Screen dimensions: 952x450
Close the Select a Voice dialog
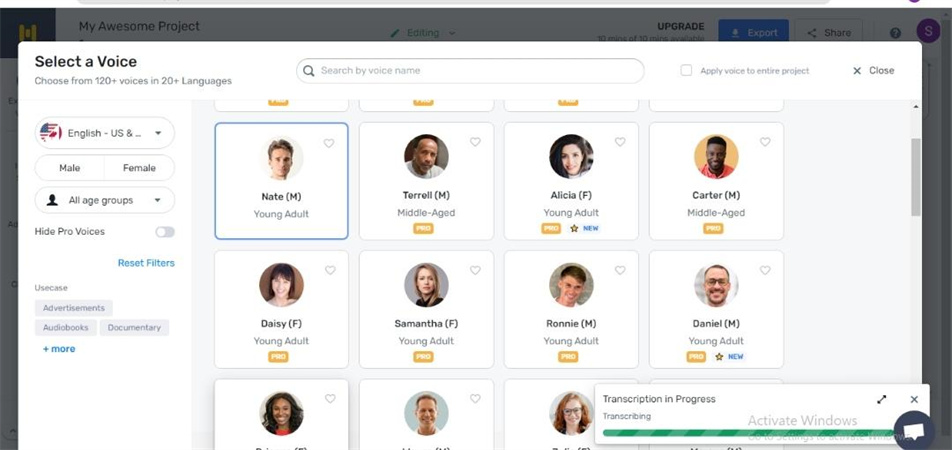pyautogui.click(x=874, y=70)
